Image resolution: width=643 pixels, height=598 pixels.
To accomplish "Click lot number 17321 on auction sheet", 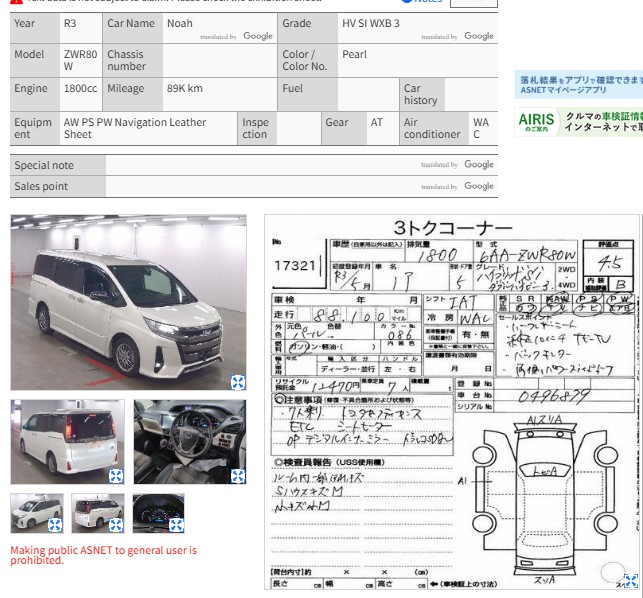I will click(294, 266).
